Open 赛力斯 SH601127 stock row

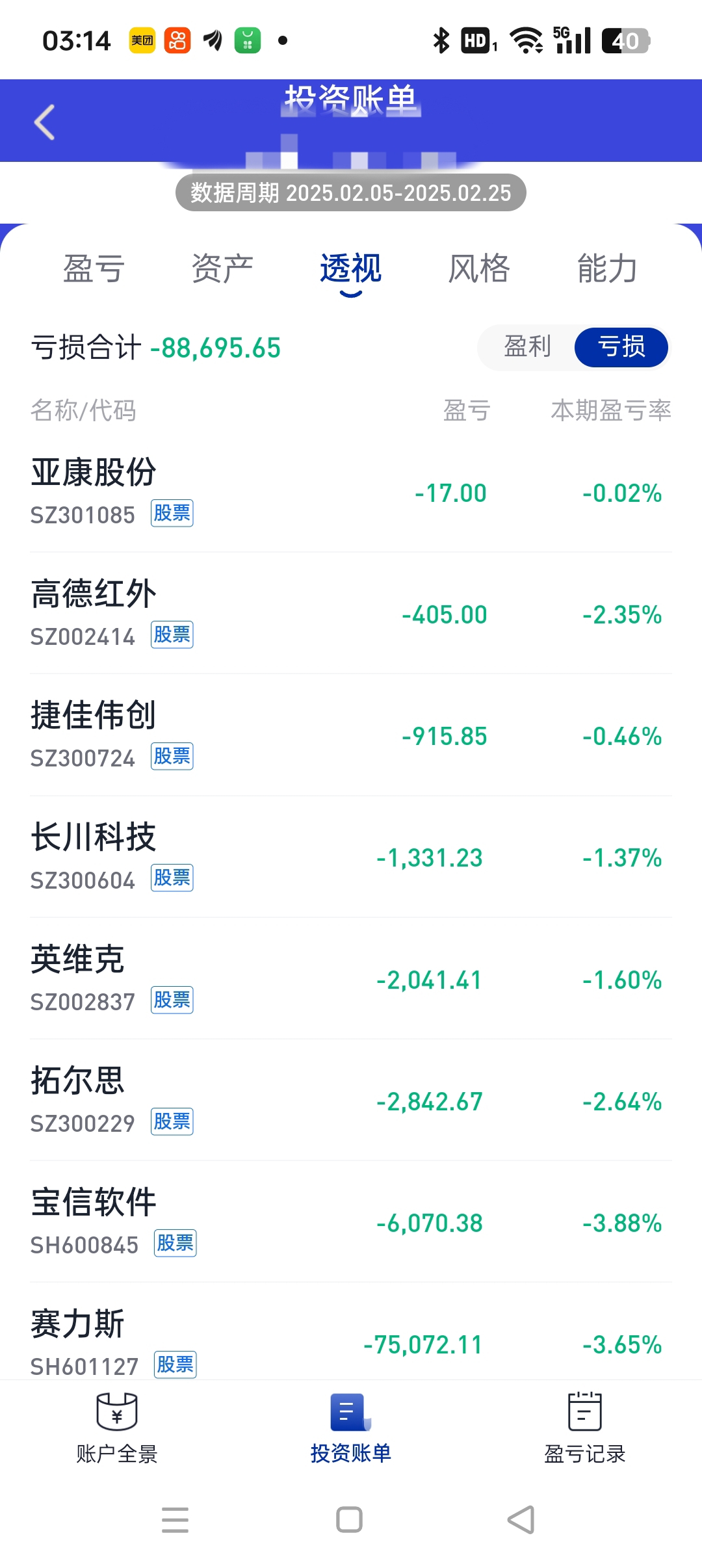[351, 1339]
